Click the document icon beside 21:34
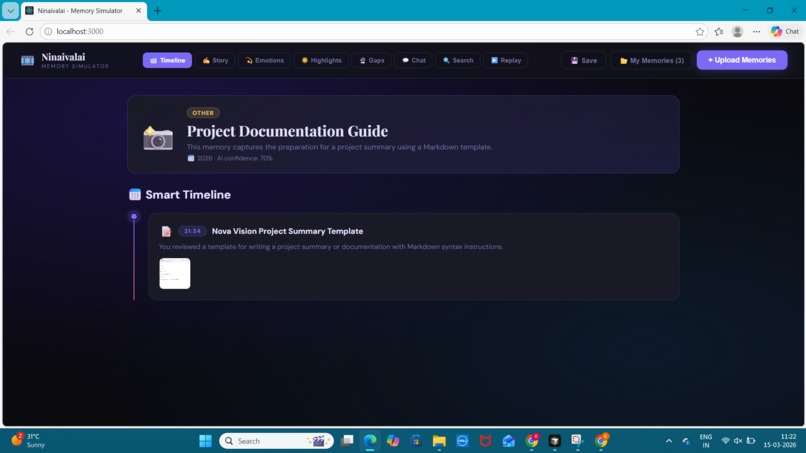Viewport: 806px width, 453px height. point(166,231)
